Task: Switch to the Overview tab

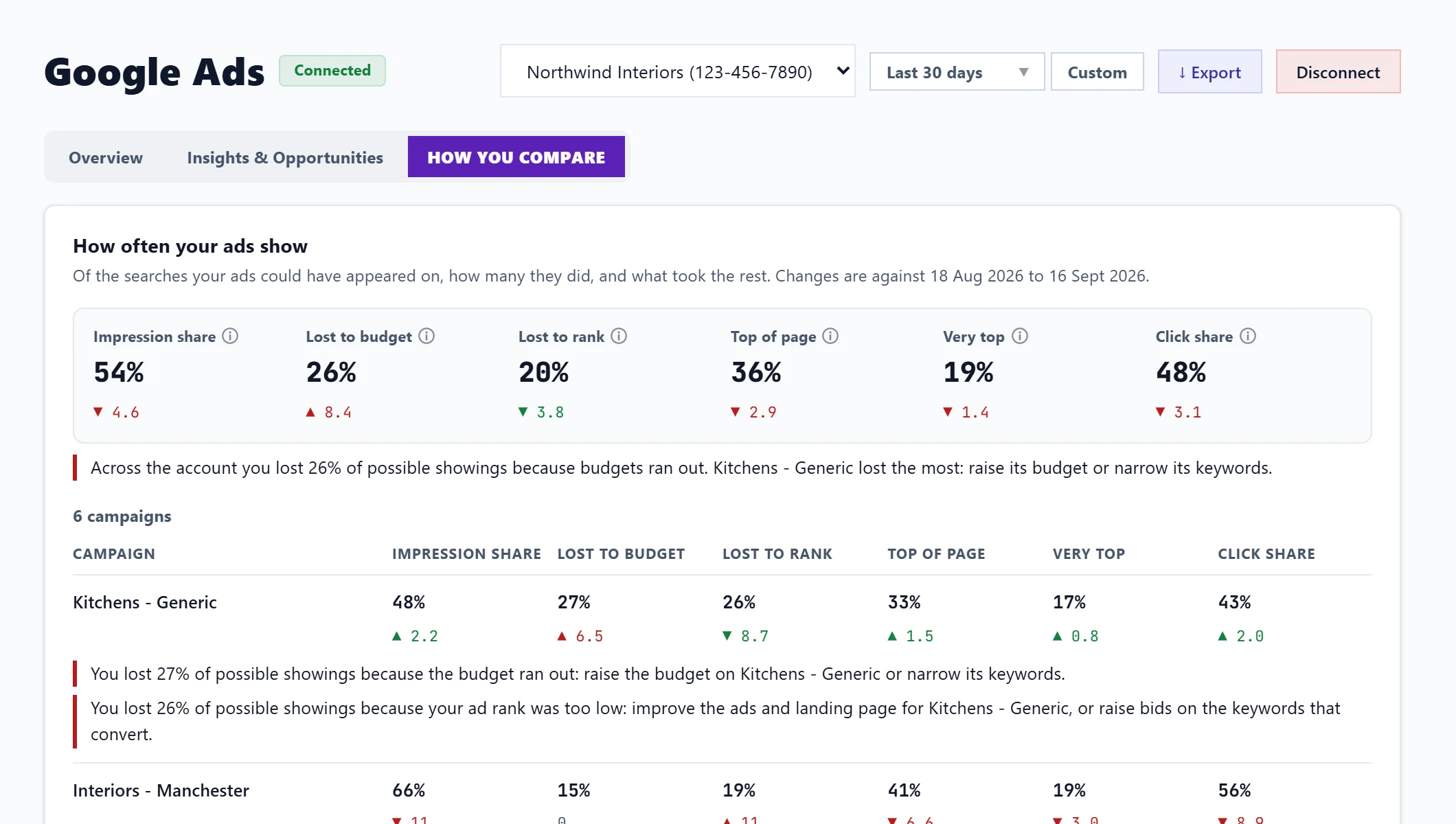Action: click(106, 157)
